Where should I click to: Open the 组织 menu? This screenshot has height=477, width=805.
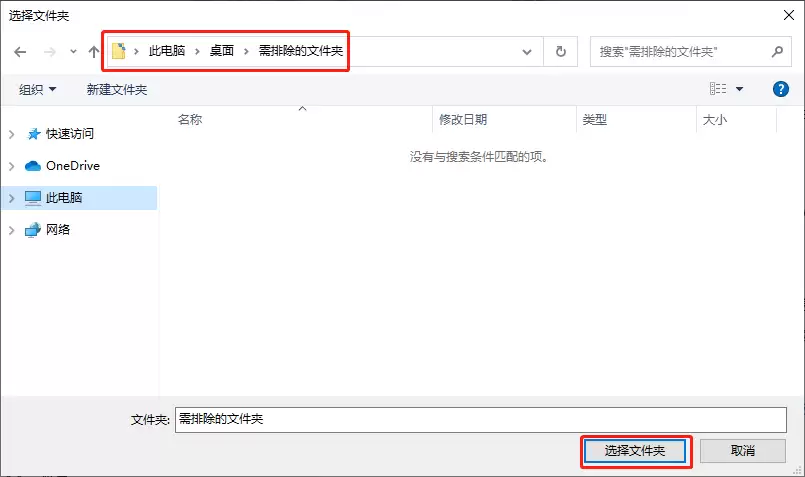pos(38,90)
